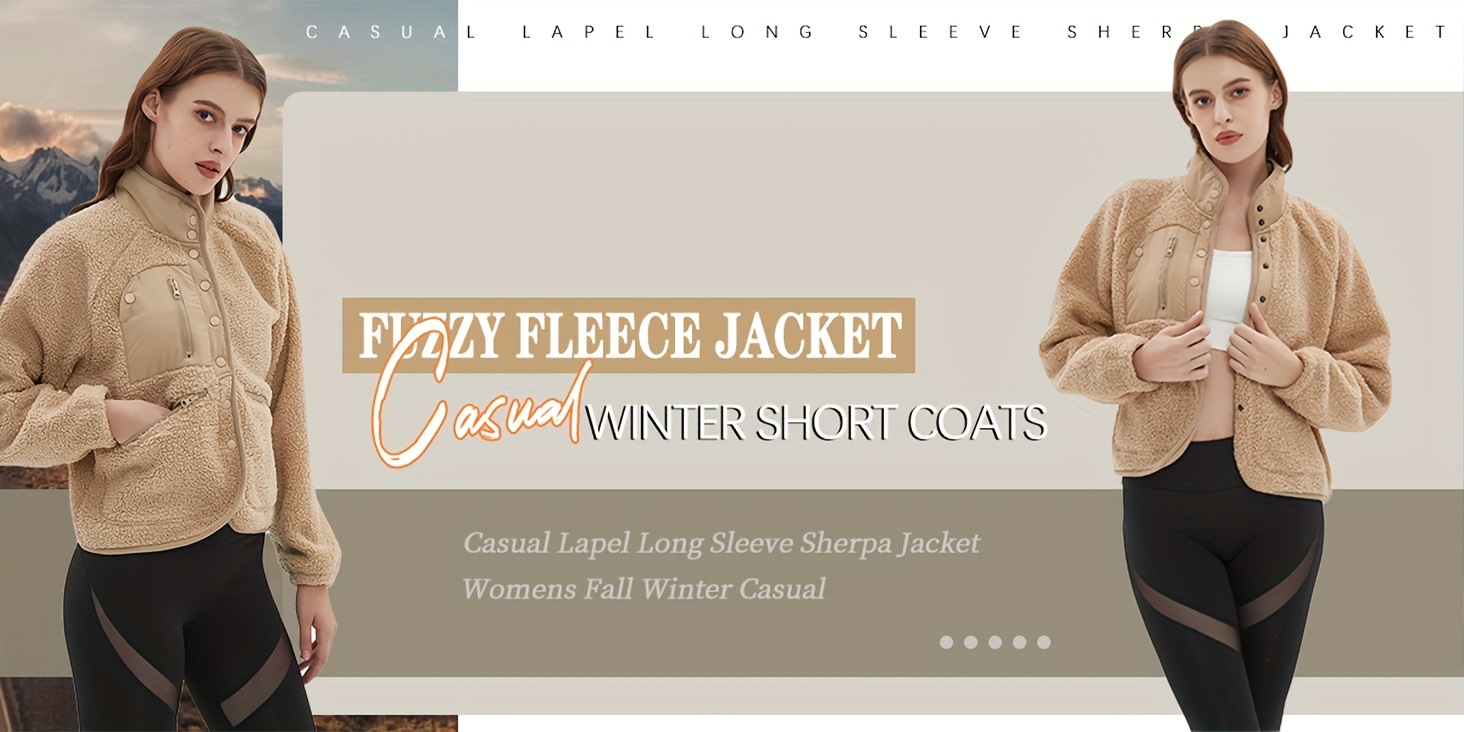Image resolution: width=1464 pixels, height=732 pixels.
Task: Jump to the third carousel slide dot
Action: pos(995,642)
